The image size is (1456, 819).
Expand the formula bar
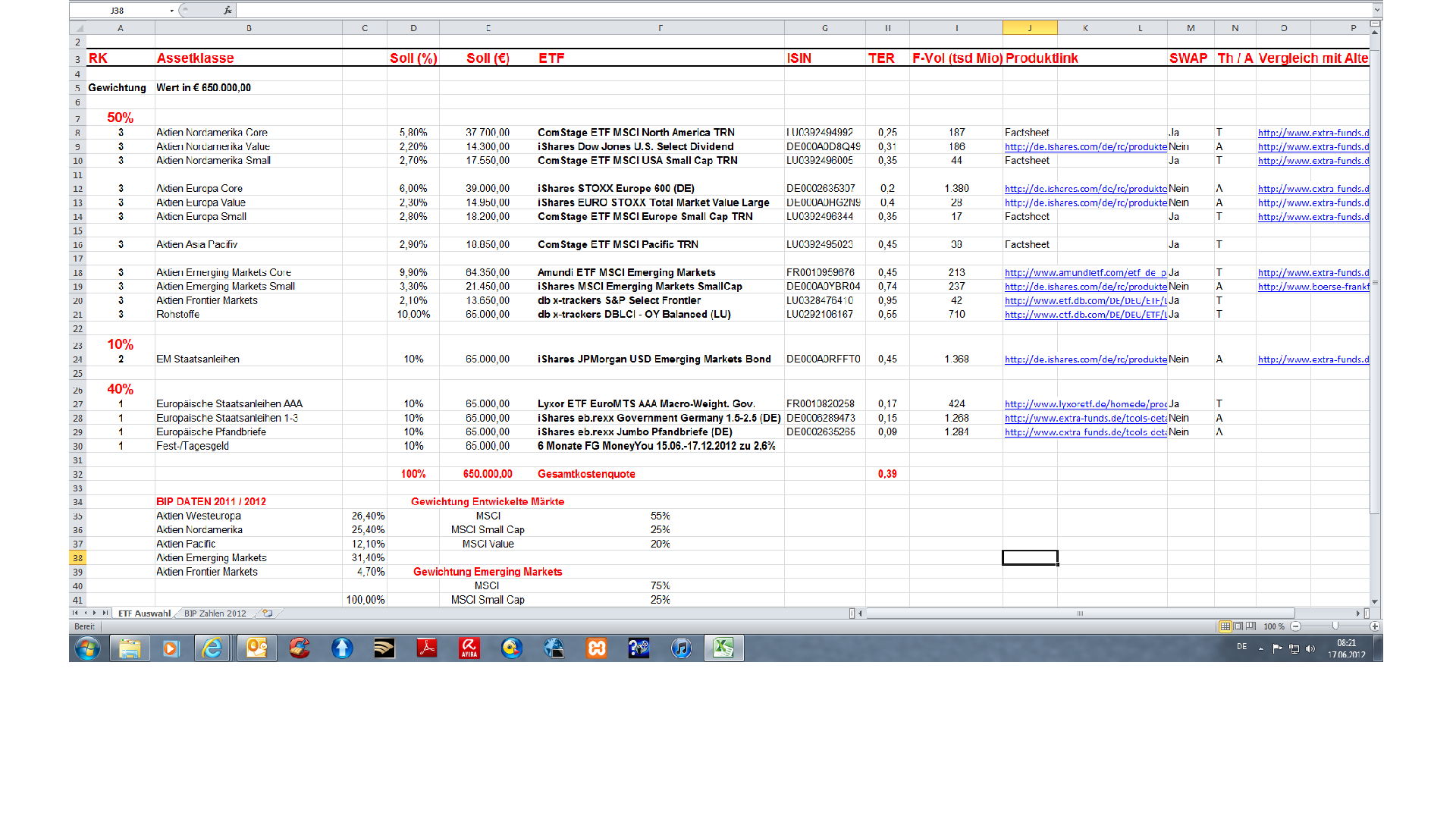tap(1376, 11)
